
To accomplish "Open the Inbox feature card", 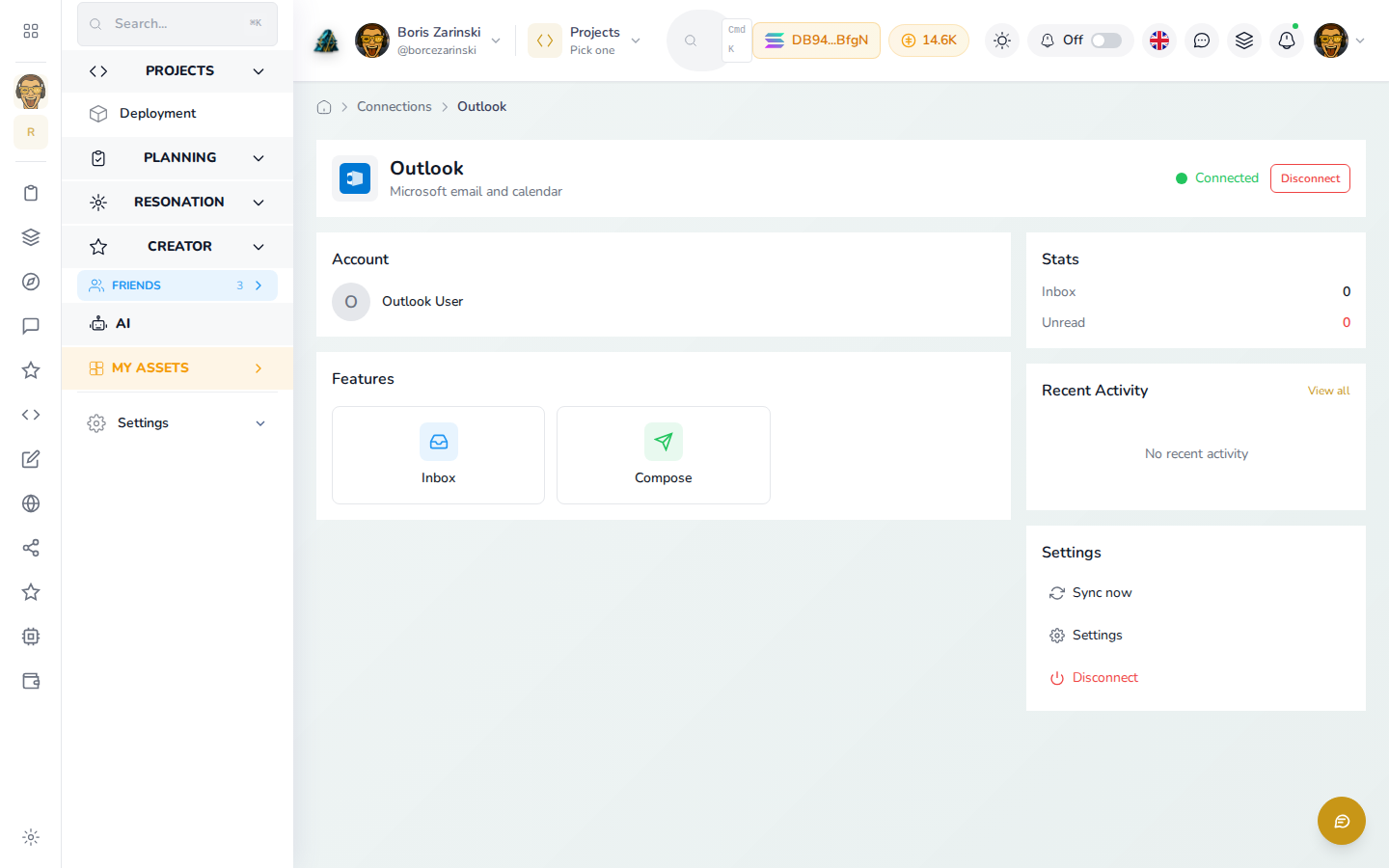I will tap(438, 455).
